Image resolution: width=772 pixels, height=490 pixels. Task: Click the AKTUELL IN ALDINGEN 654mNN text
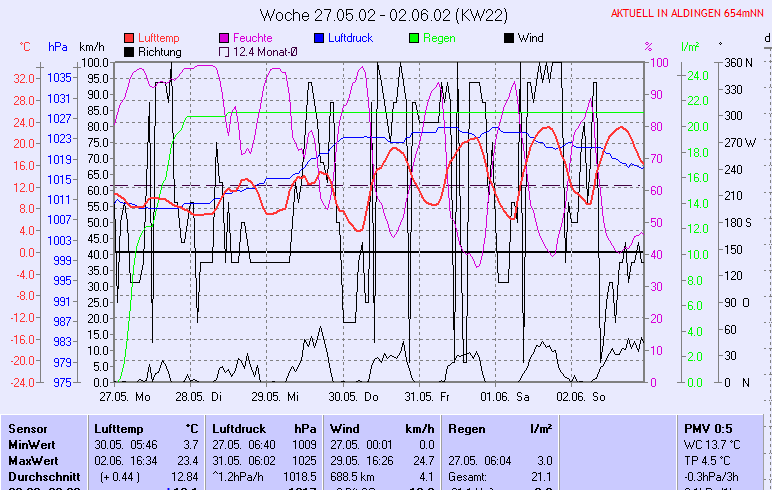pyautogui.click(x=689, y=13)
